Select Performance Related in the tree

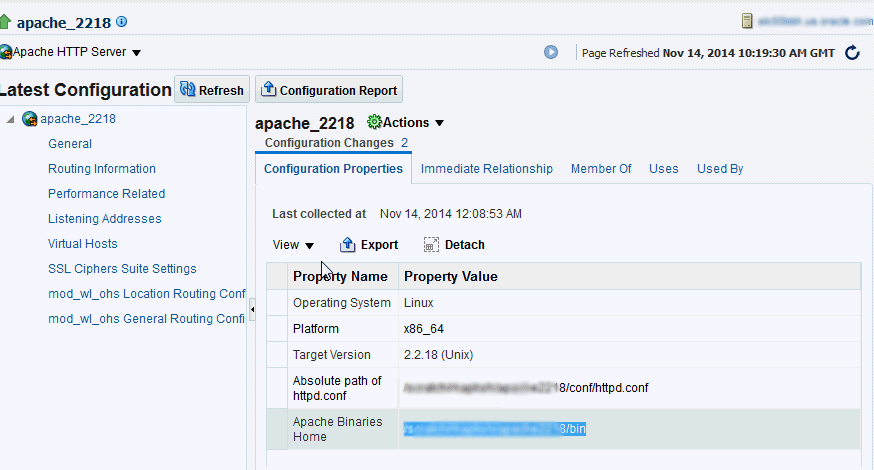[x=106, y=194]
